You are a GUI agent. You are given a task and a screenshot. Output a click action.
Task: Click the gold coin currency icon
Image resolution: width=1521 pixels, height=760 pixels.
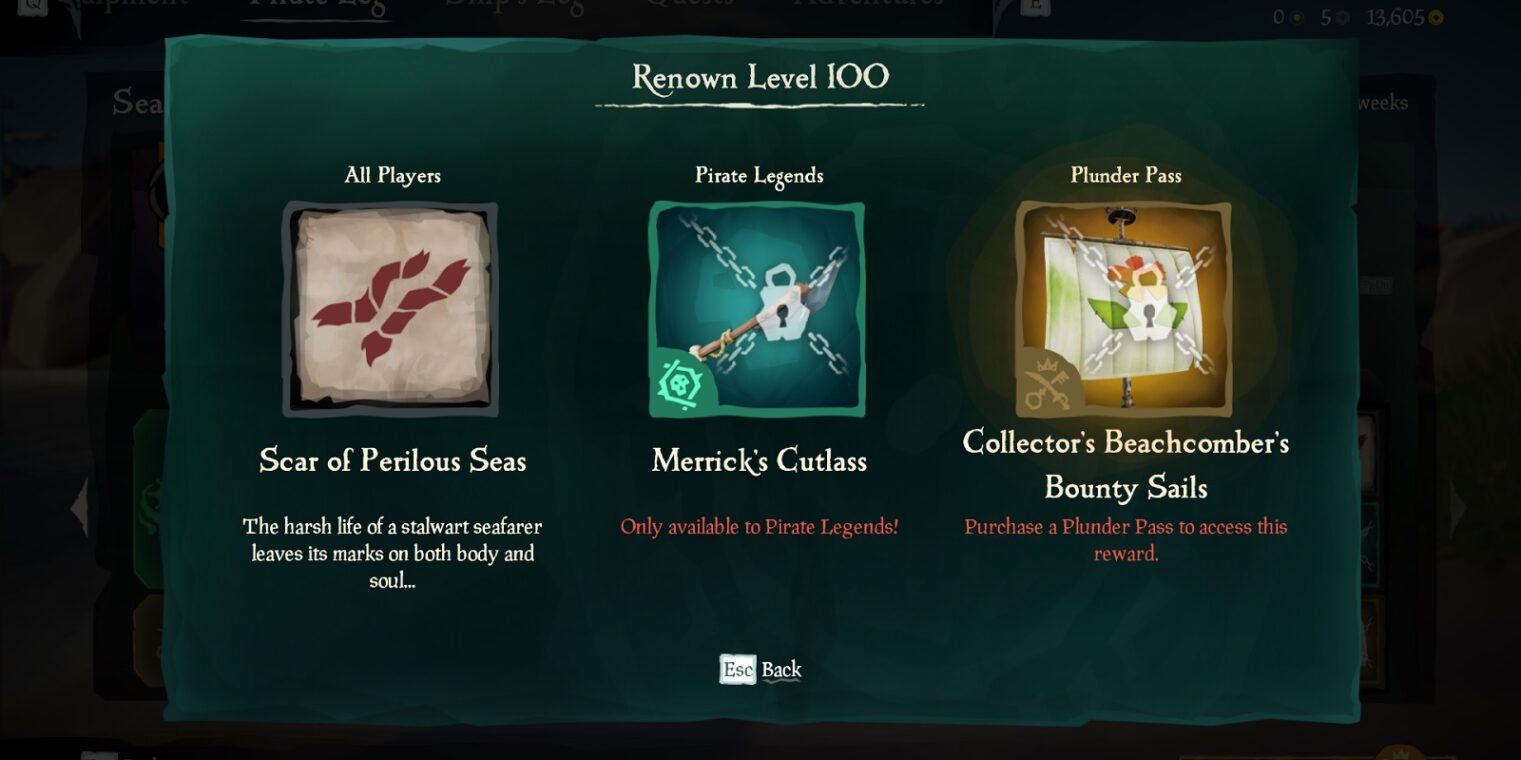1435,17
